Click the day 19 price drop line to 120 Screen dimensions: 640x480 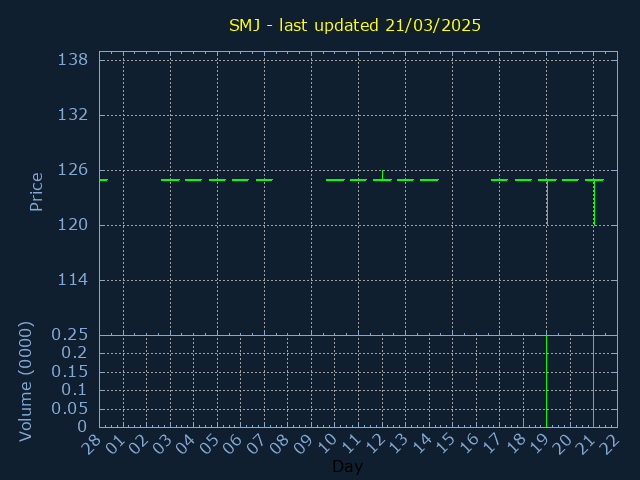pyautogui.click(x=547, y=202)
